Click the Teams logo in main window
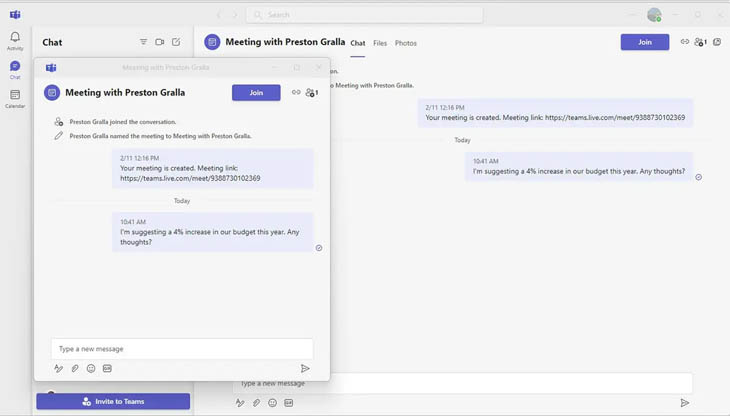This screenshot has height=416, width=730. (15, 14)
